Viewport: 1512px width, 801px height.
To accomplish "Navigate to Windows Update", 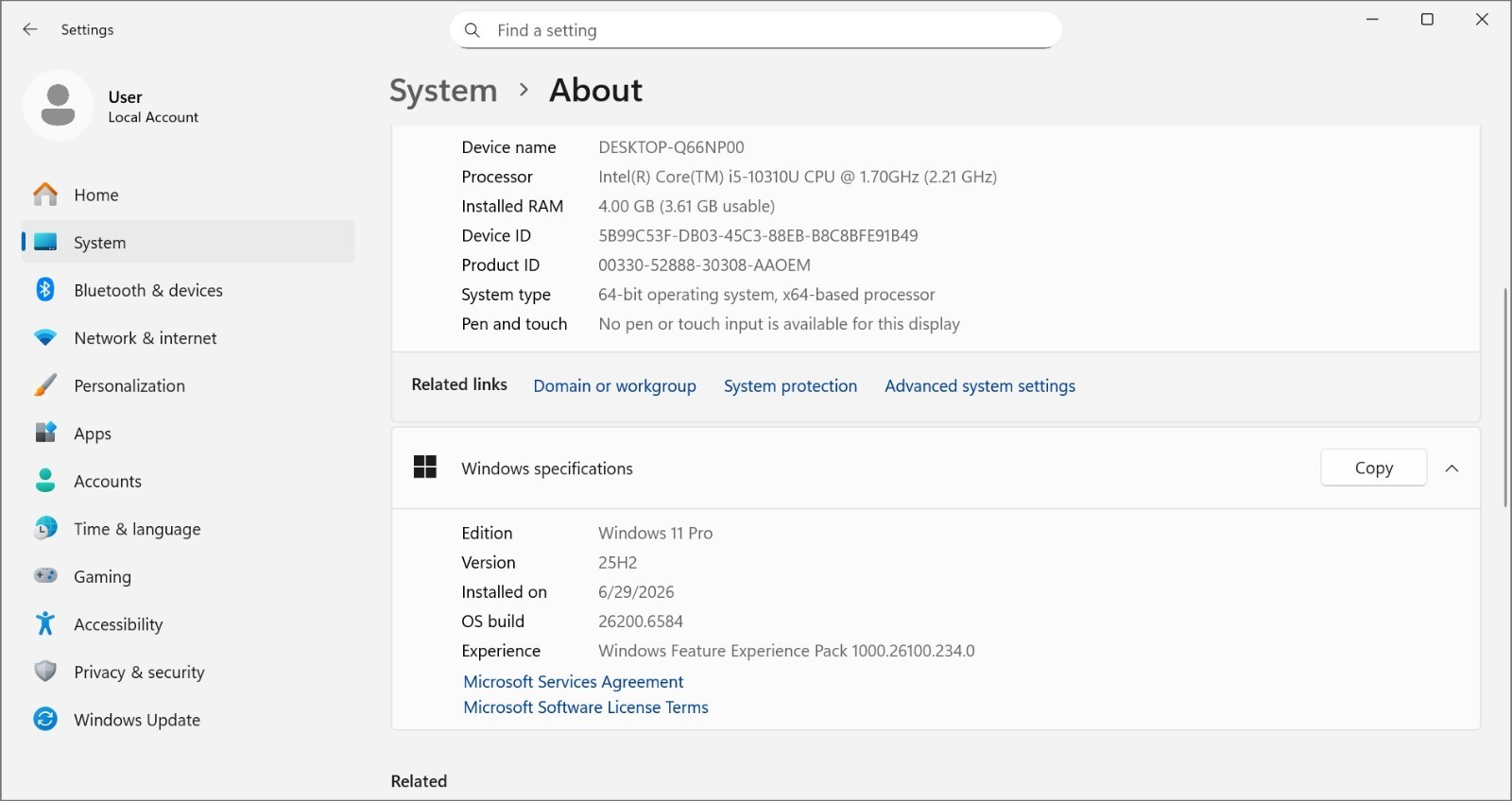I will click(188, 720).
